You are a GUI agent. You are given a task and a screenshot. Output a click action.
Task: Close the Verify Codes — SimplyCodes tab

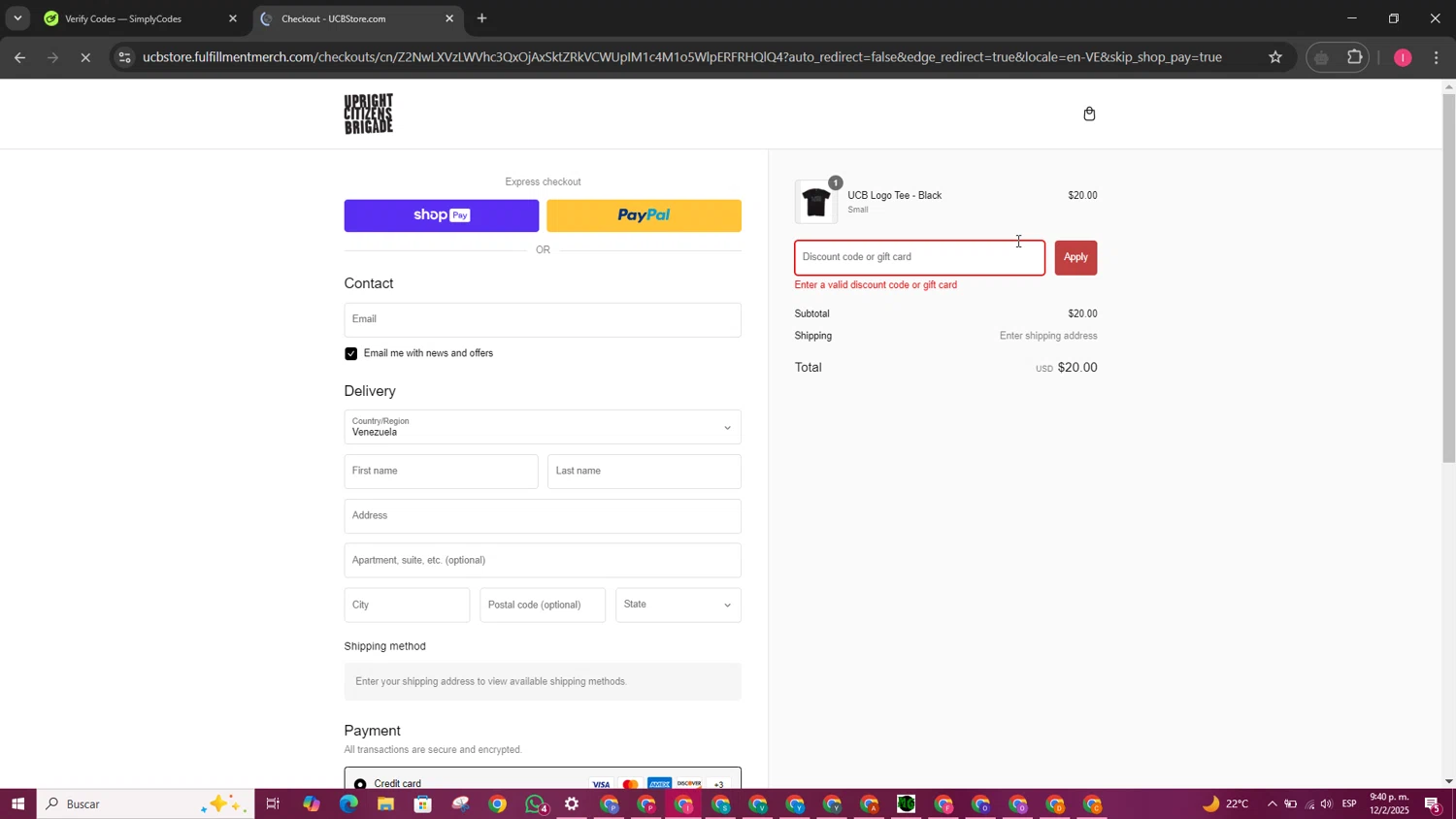point(233,18)
